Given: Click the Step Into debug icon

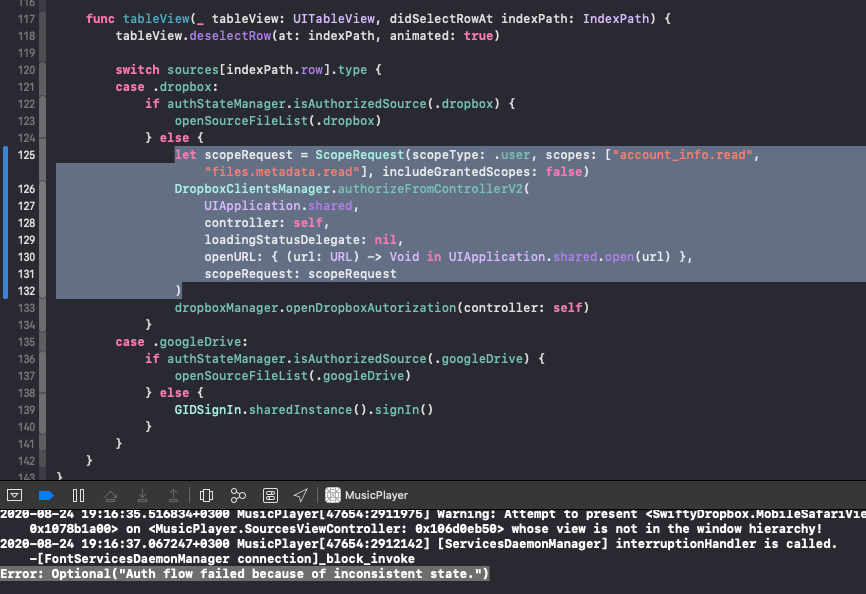Looking at the screenshot, I should [143, 495].
